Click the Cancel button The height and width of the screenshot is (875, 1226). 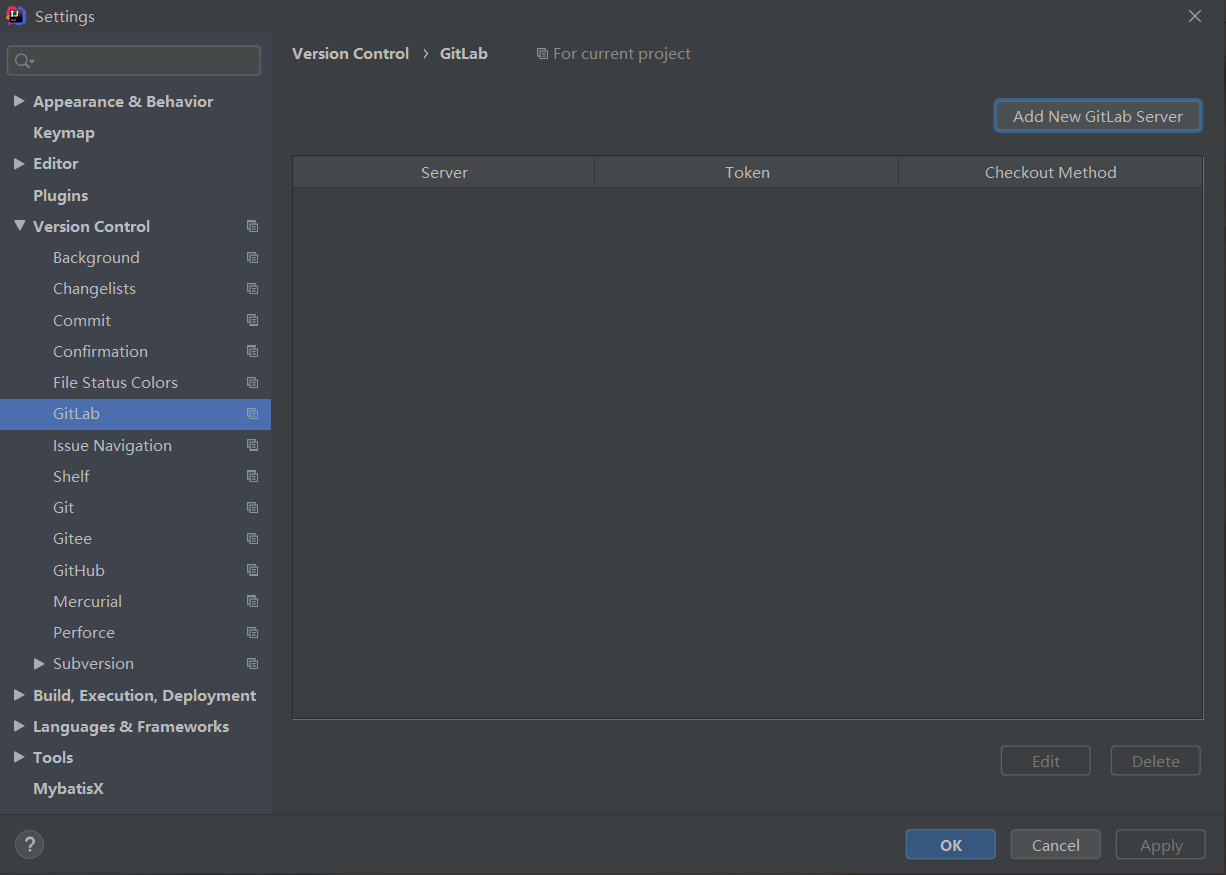(x=1055, y=845)
